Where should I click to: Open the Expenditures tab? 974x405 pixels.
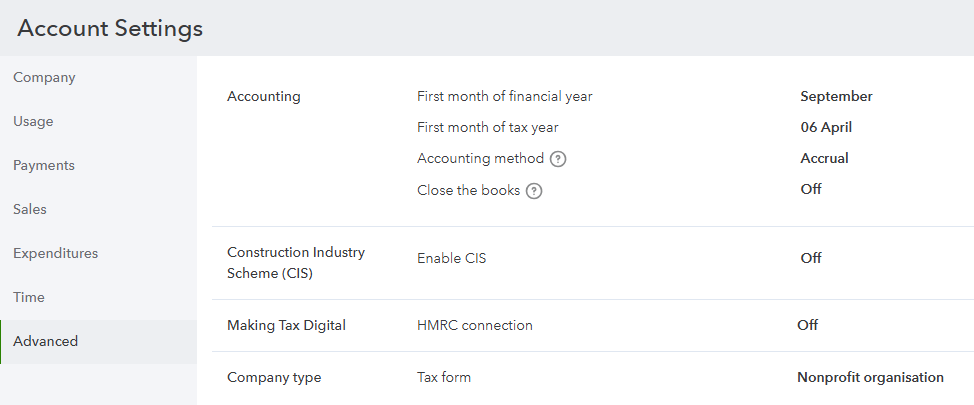(56, 253)
